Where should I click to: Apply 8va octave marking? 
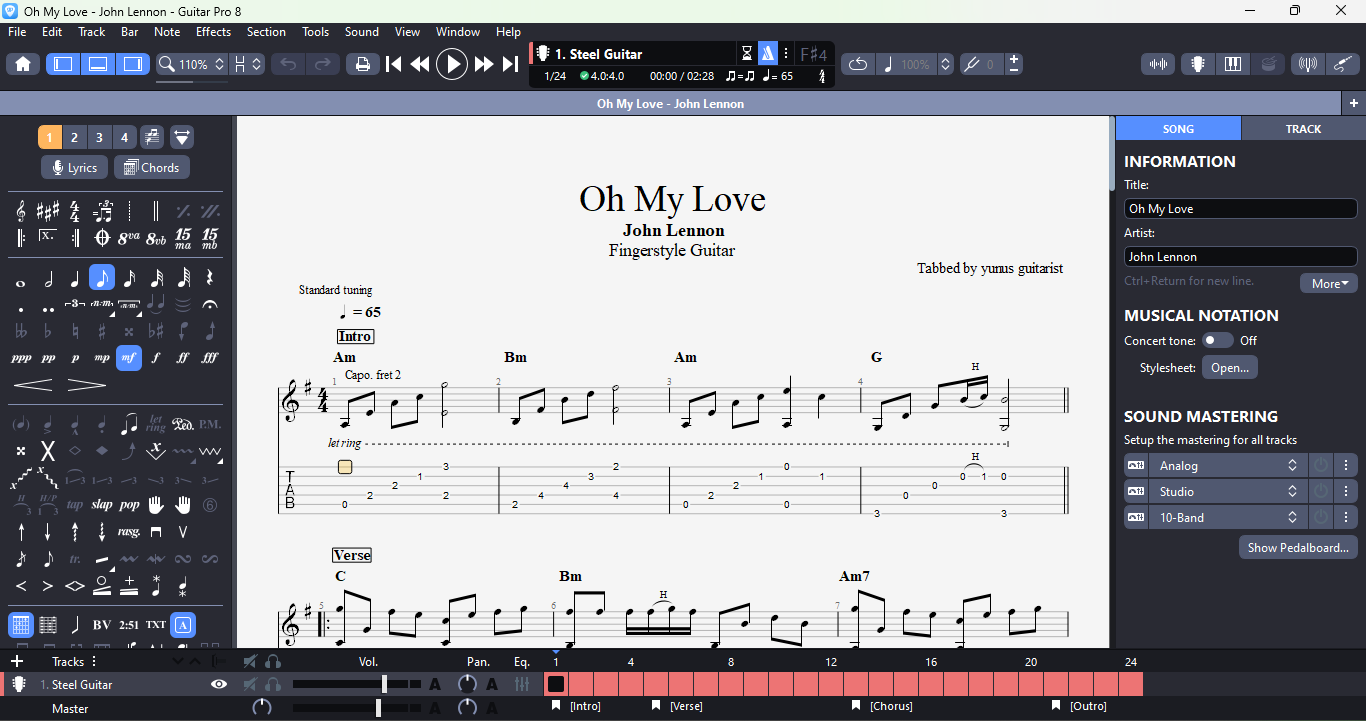129,238
